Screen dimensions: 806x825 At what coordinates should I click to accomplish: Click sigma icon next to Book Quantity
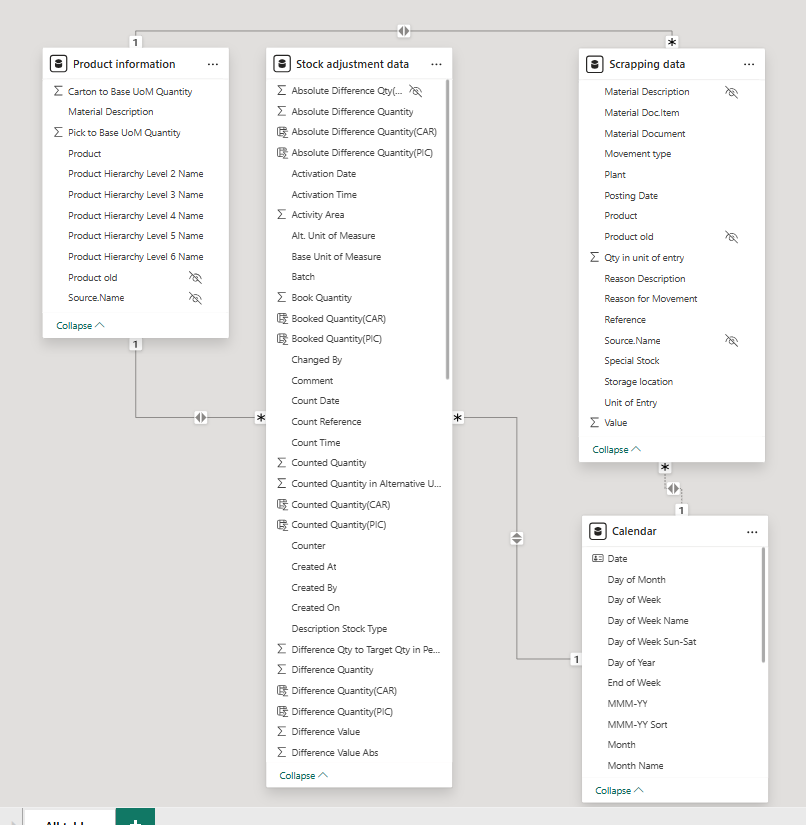(x=282, y=297)
